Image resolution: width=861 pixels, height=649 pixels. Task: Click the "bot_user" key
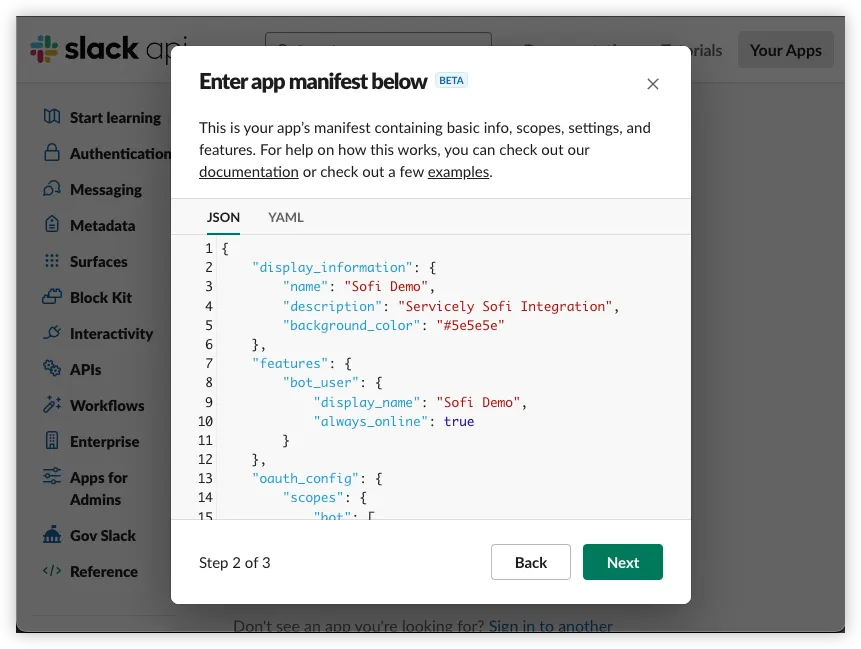321,383
